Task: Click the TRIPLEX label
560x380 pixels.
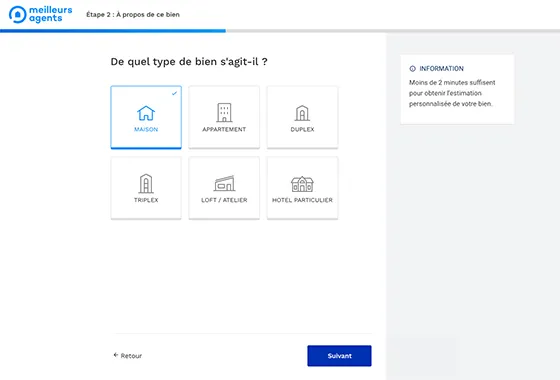Action: [146, 200]
